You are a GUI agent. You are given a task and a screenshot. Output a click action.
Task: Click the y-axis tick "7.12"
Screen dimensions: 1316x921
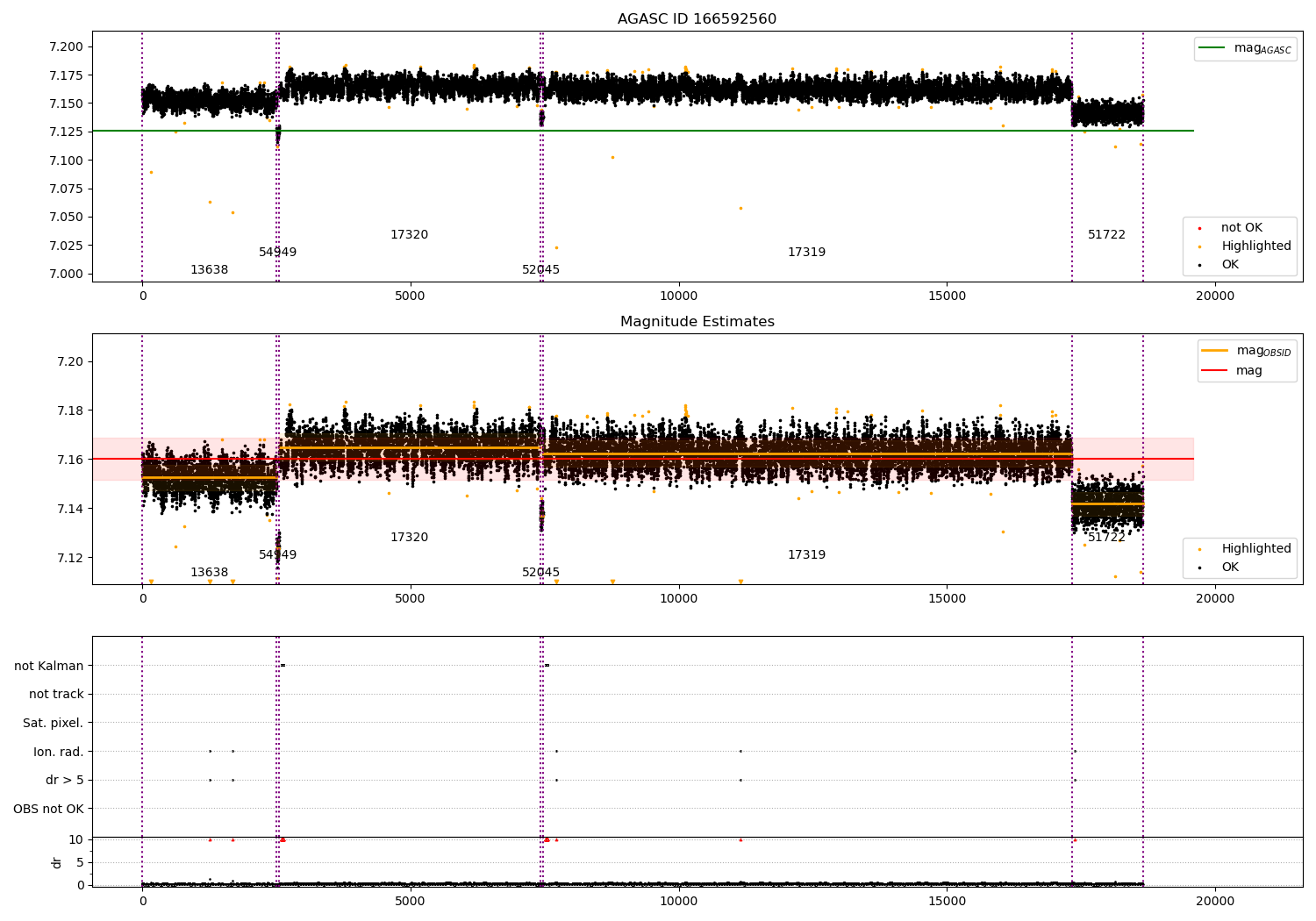pyautogui.click(x=70, y=558)
